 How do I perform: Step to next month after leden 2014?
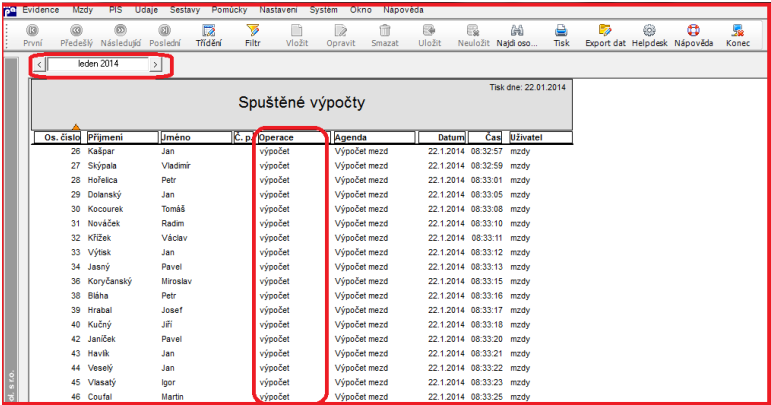click(155, 64)
